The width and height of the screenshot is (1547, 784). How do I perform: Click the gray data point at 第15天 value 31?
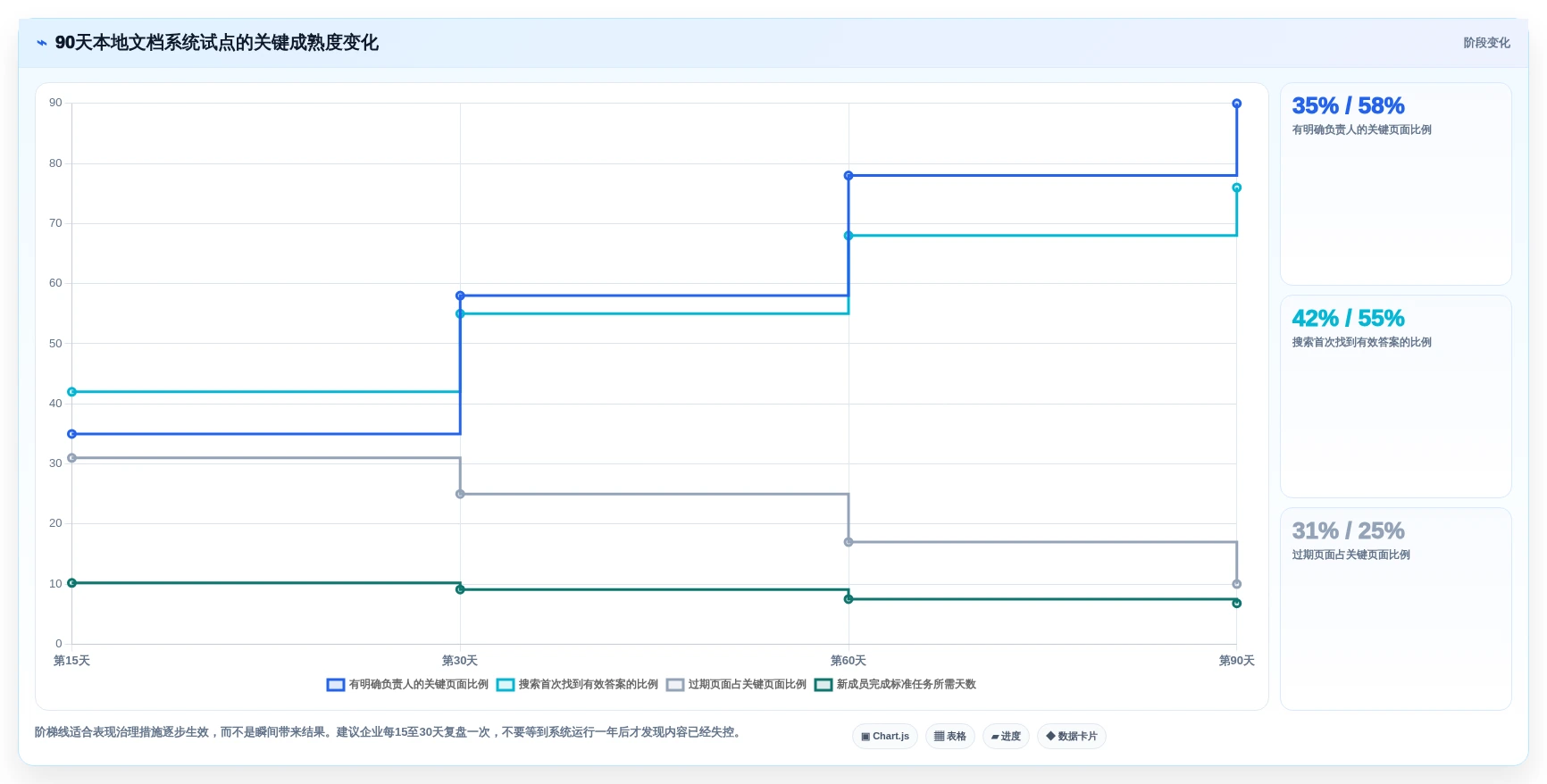coord(72,458)
